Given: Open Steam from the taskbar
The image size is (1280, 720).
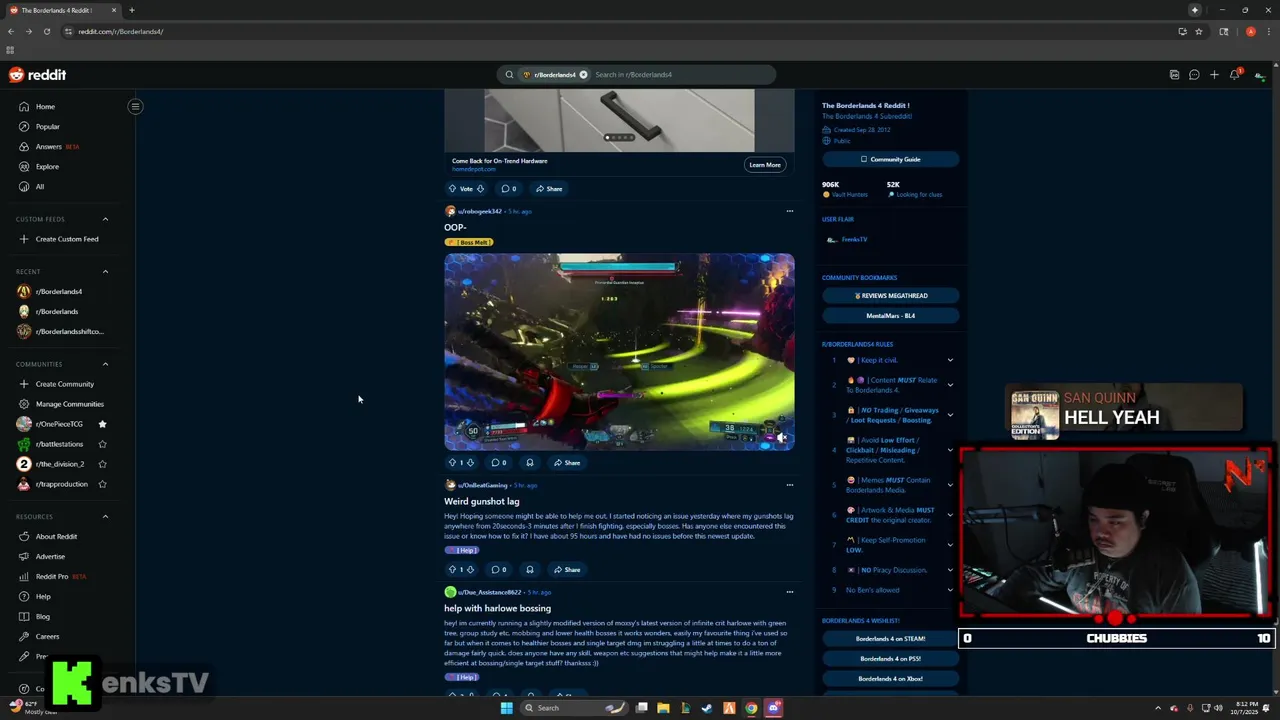Looking at the screenshot, I should 707,708.
